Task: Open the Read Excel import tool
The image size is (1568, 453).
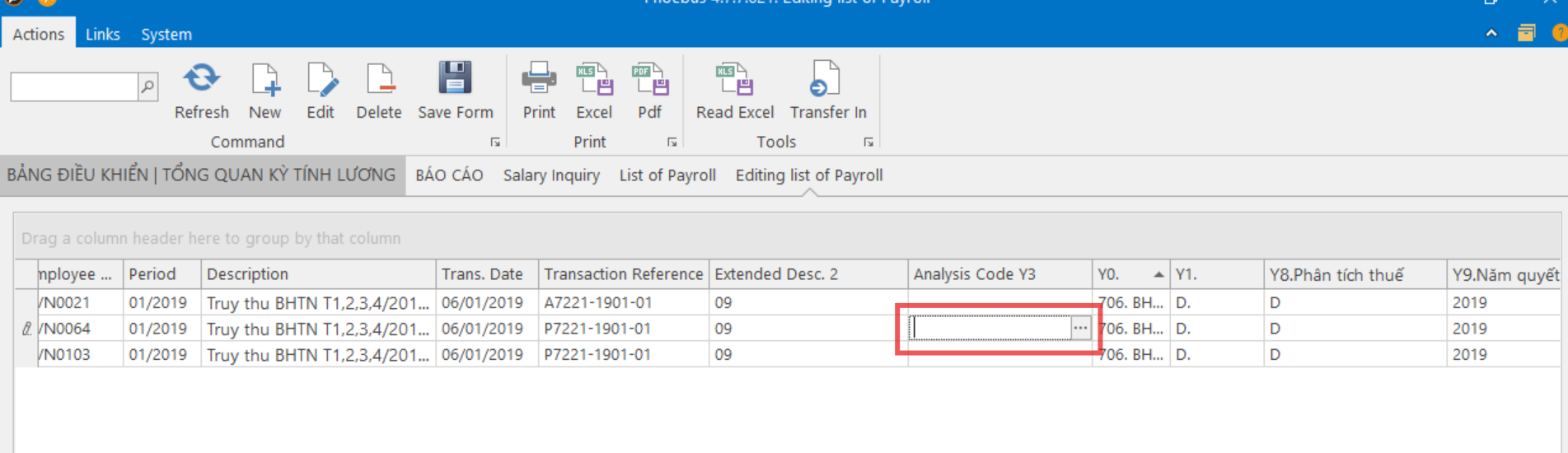Action: 734,81
